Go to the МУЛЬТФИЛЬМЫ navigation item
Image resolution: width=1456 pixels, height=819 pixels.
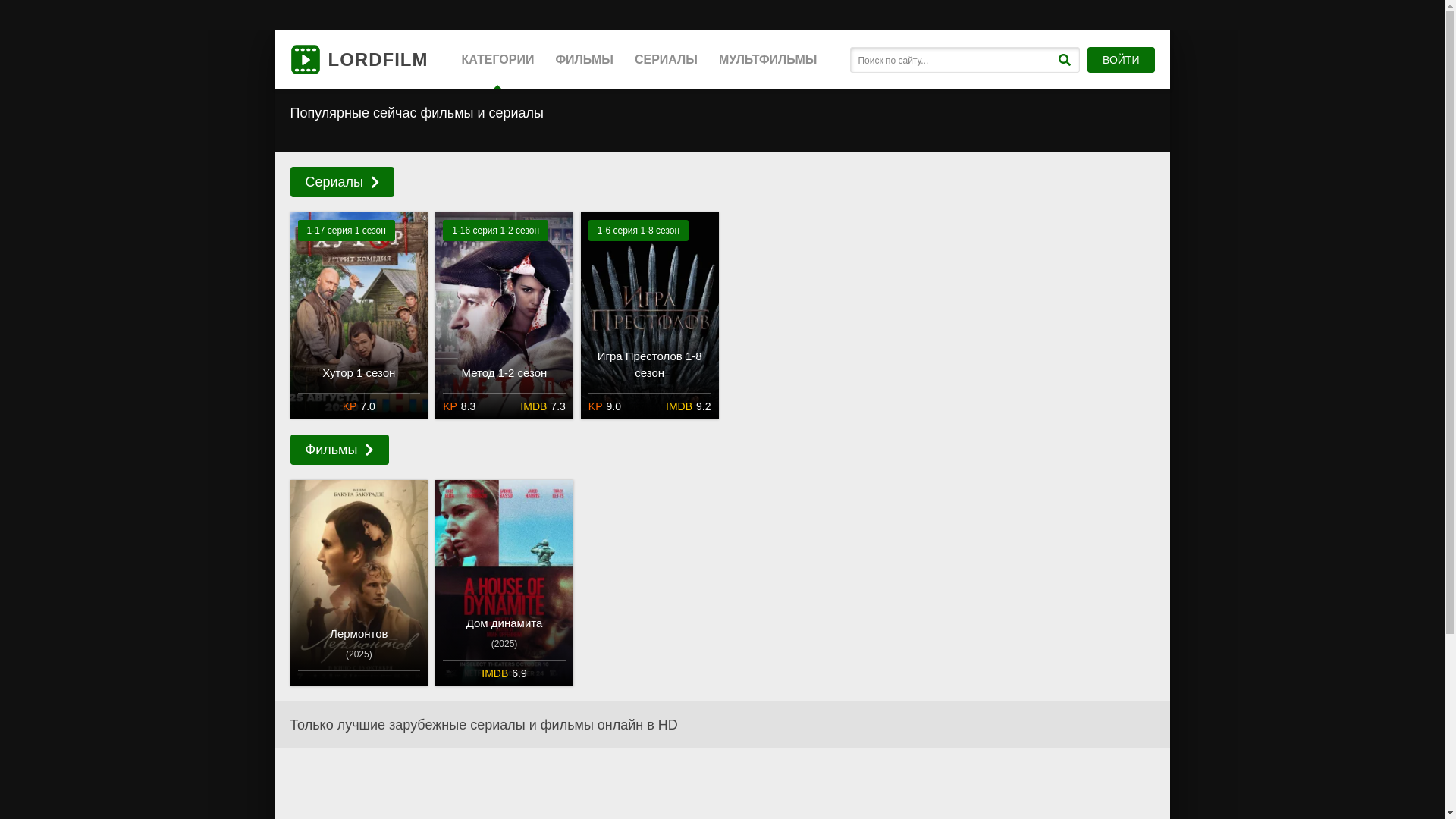[x=767, y=60]
